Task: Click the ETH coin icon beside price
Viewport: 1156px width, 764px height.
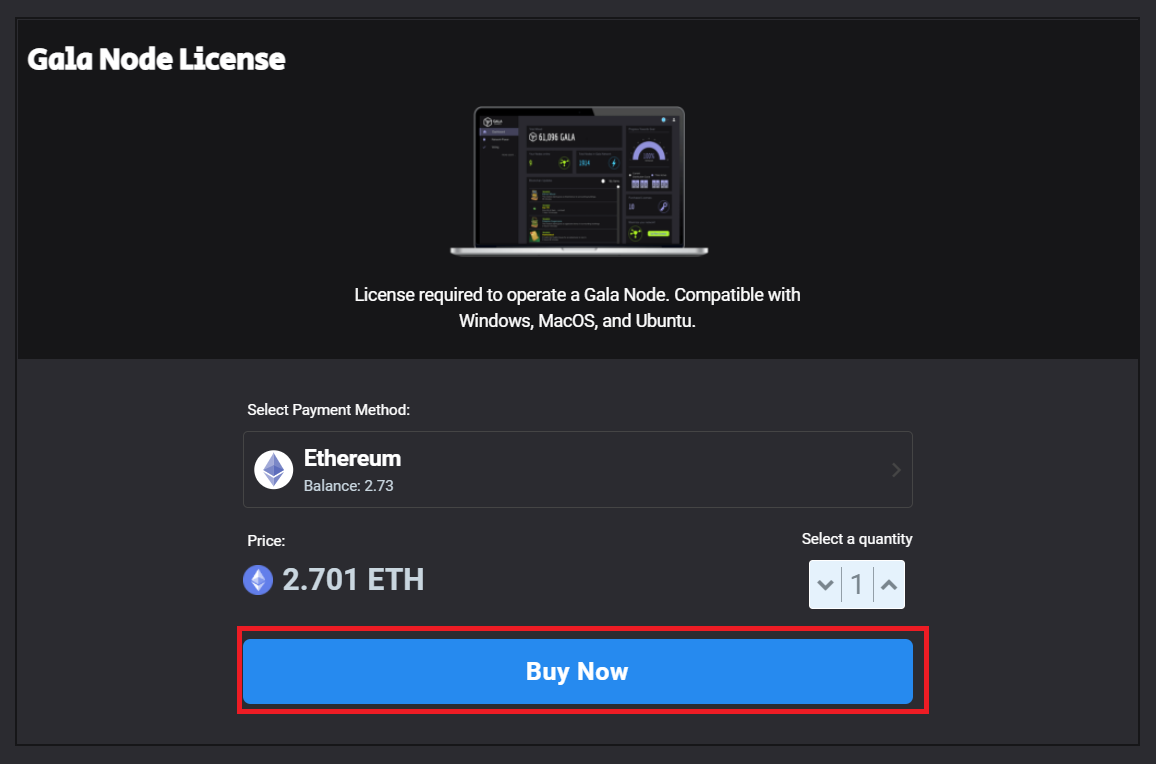Action: (258, 580)
